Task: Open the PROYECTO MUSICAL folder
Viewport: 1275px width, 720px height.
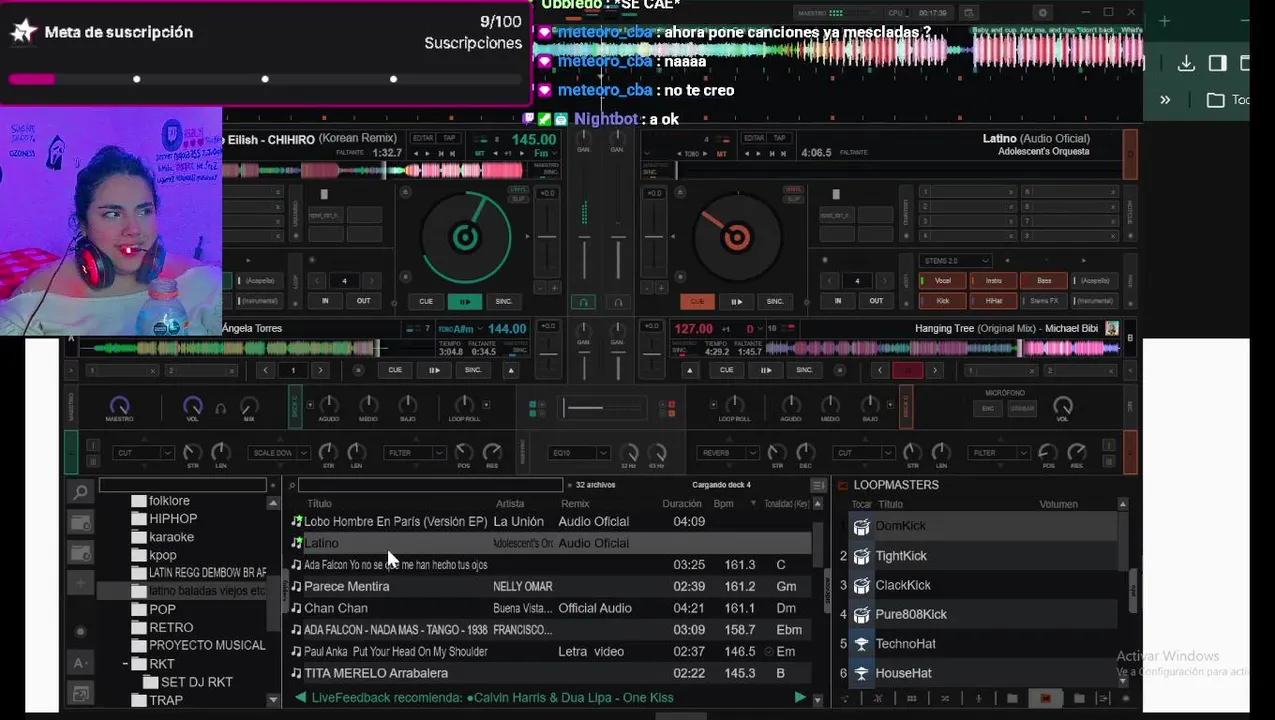Action: [x=207, y=646]
